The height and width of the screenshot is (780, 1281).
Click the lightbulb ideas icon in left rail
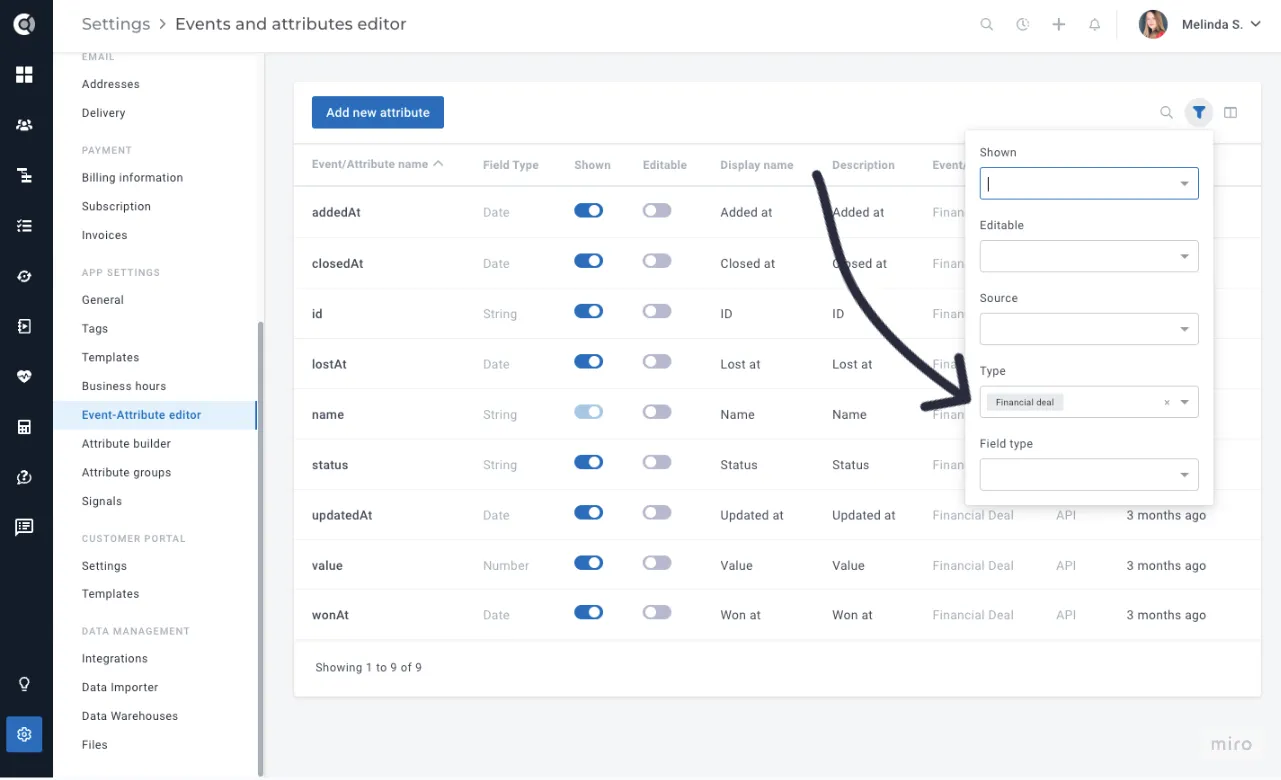24,684
